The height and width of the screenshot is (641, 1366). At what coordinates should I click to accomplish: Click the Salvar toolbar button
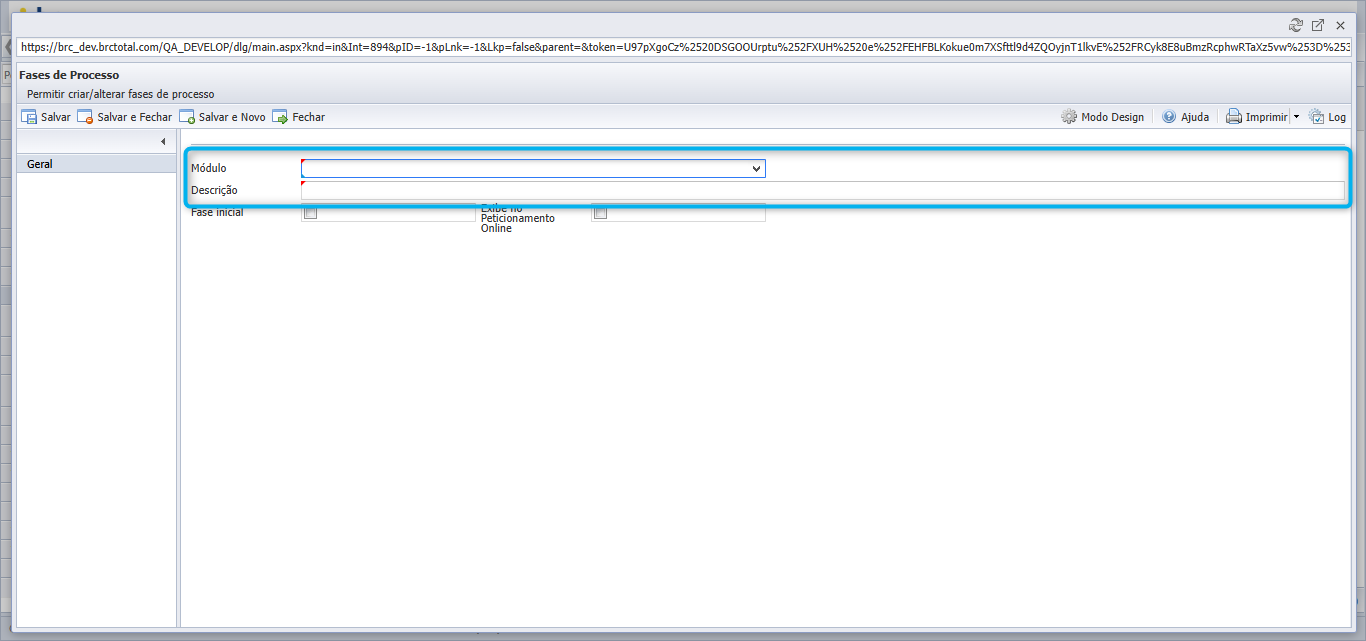pos(46,117)
